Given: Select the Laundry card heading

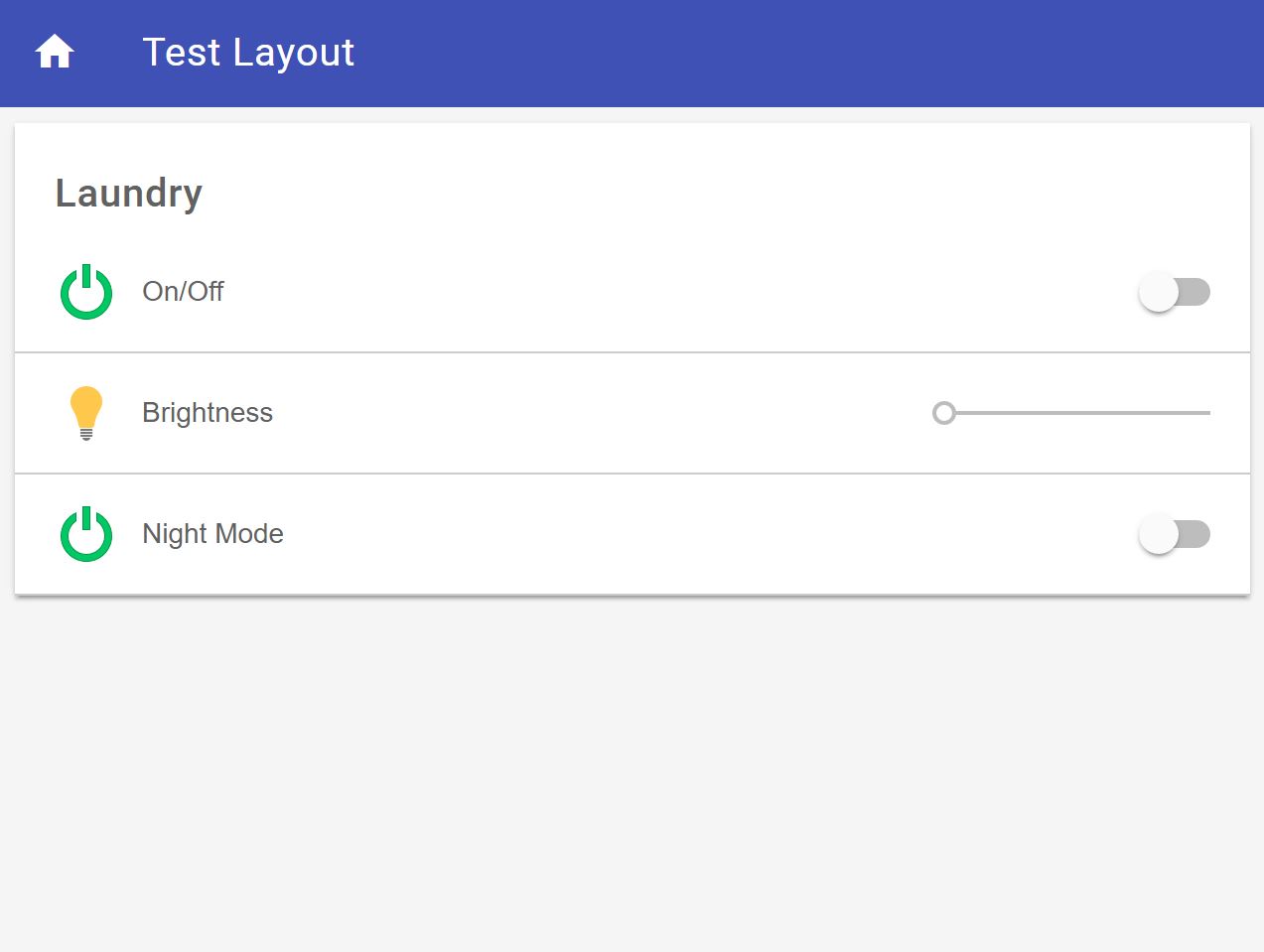Looking at the screenshot, I should [x=129, y=193].
